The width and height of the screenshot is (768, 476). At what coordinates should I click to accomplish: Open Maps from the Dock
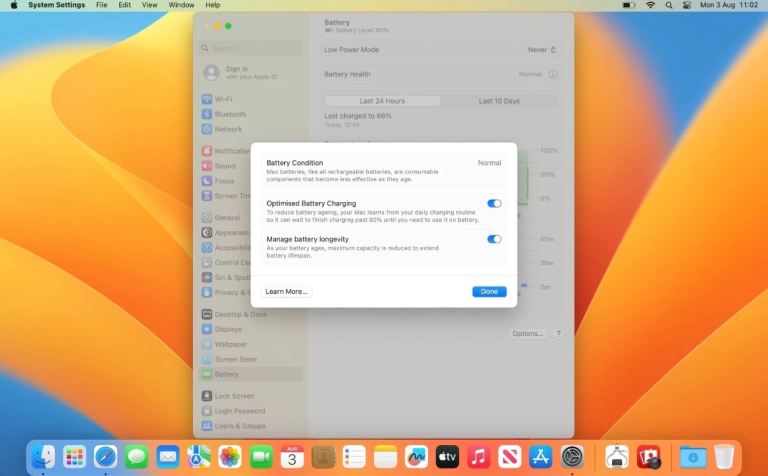coord(198,457)
